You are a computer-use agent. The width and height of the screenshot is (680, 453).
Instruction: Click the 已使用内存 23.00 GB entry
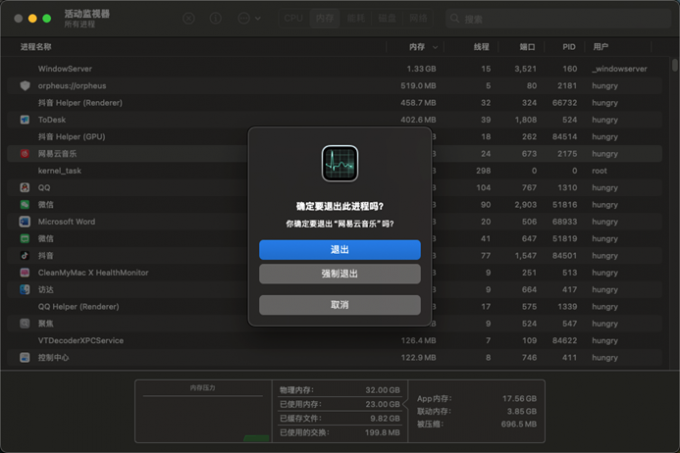pyautogui.click(x=340, y=404)
